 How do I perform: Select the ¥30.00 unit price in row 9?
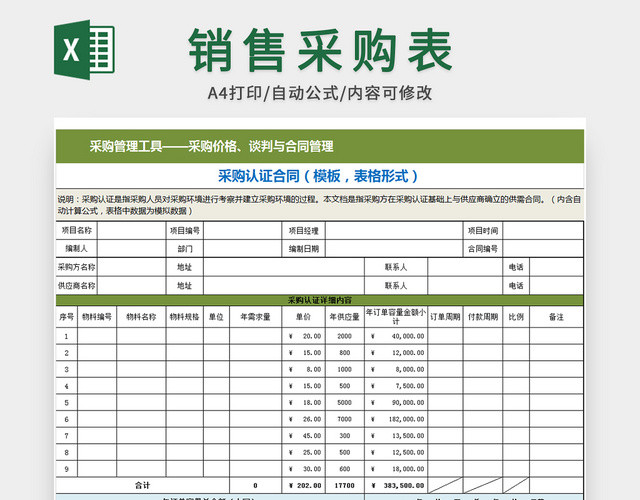303,469
